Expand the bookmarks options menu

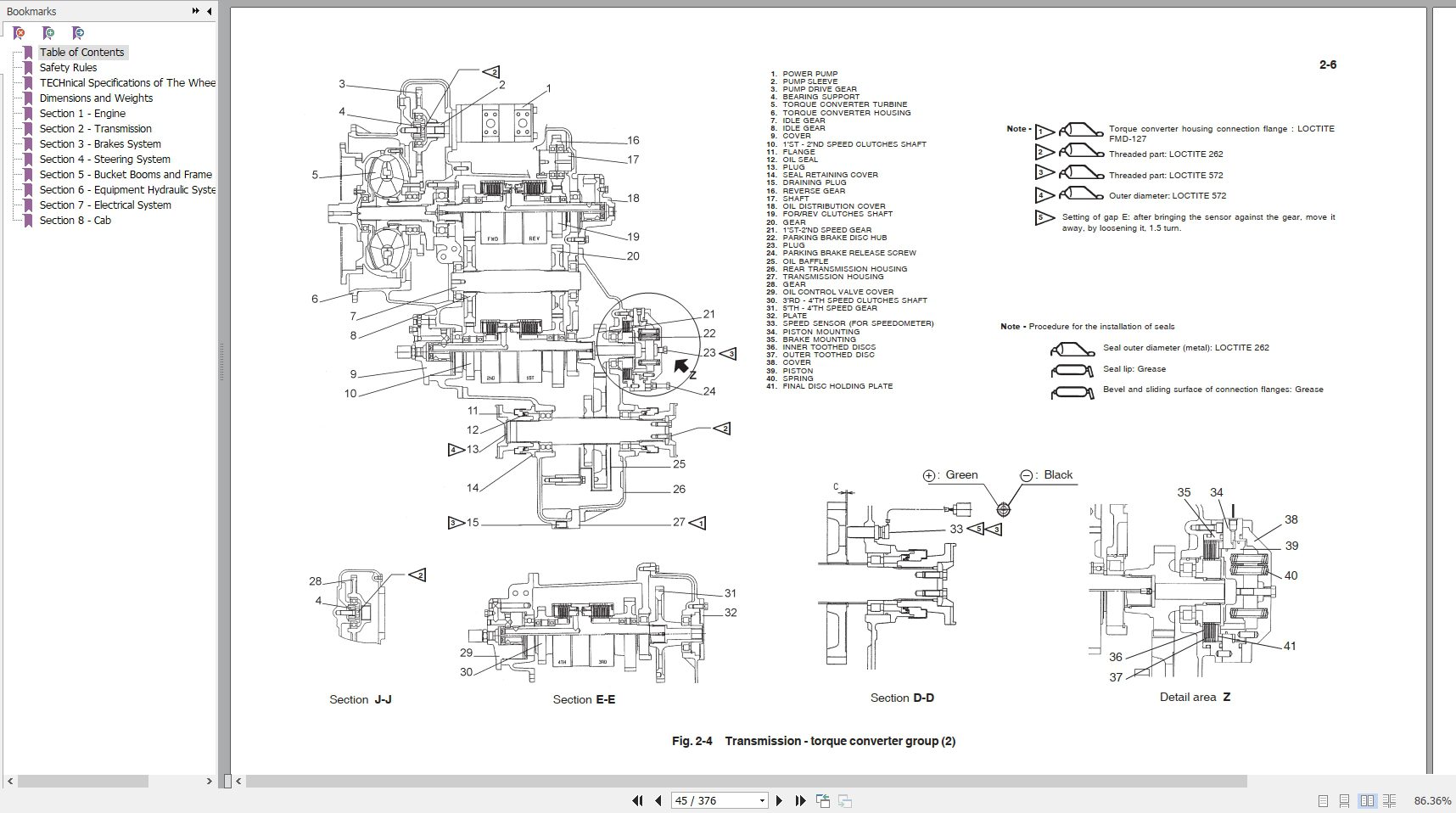(x=195, y=11)
